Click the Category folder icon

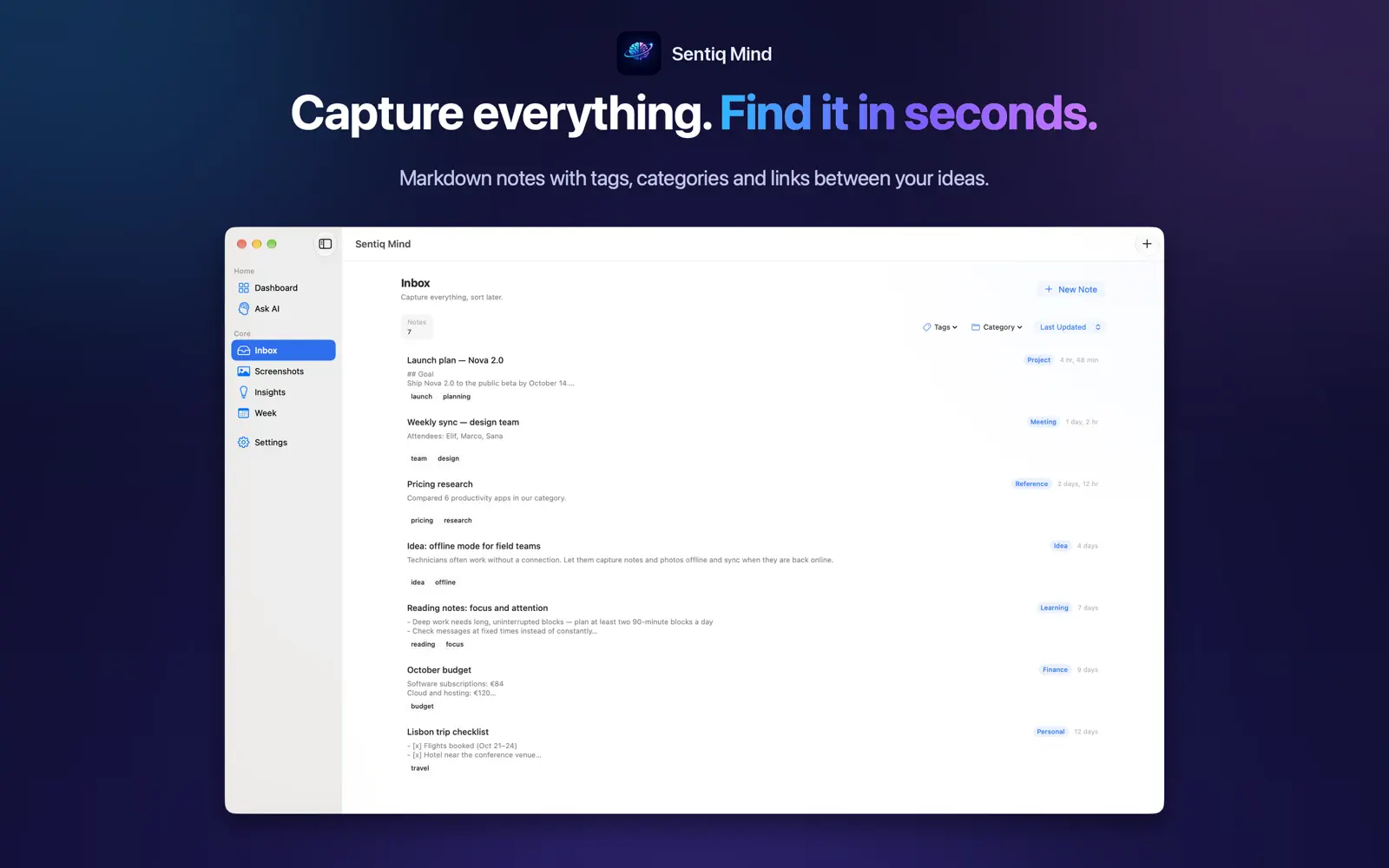(x=976, y=327)
